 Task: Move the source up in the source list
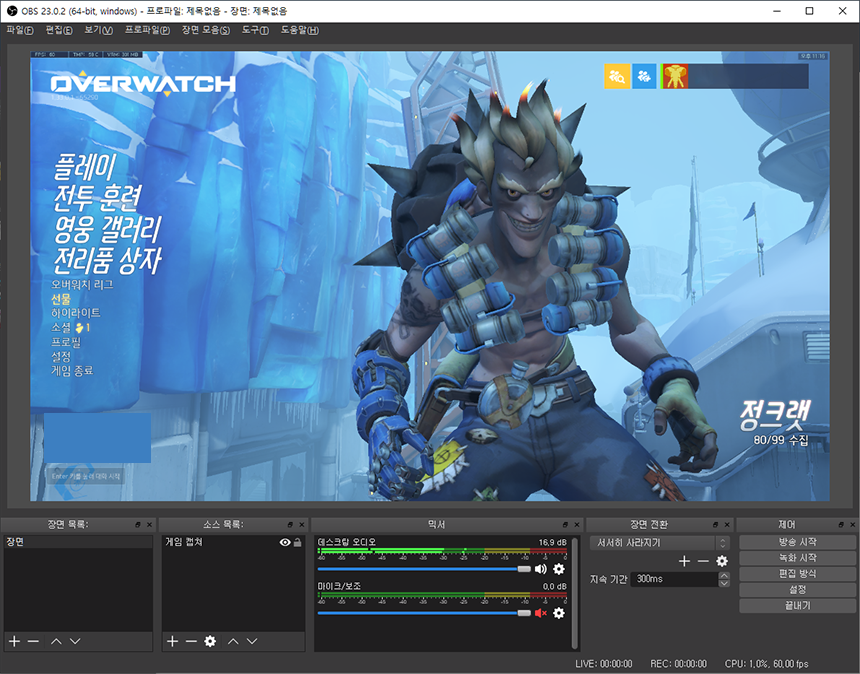233,641
